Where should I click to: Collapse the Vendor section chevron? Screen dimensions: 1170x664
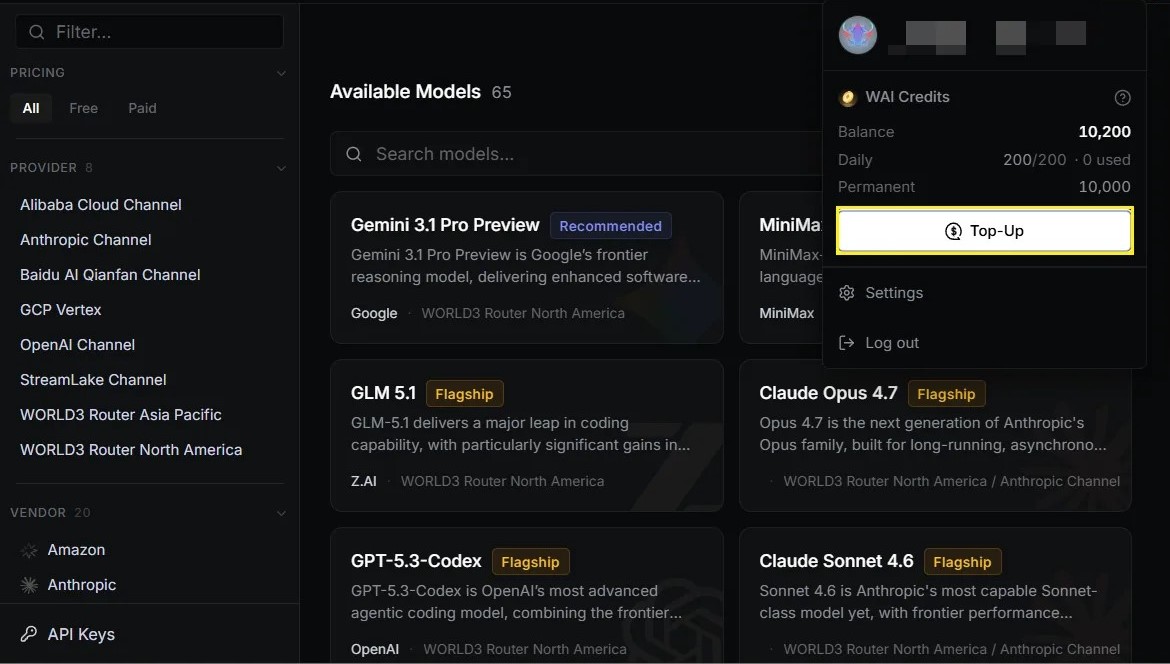[x=281, y=513]
